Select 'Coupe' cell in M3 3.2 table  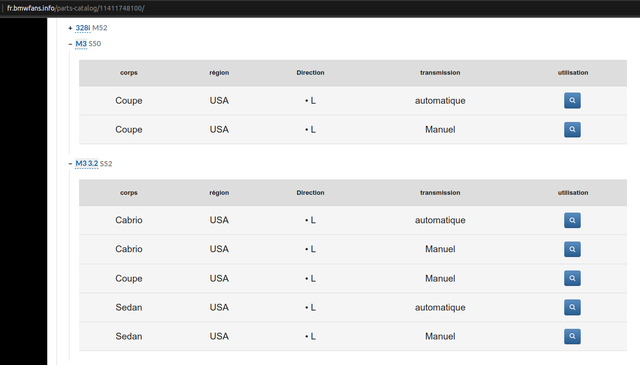coord(129,278)
